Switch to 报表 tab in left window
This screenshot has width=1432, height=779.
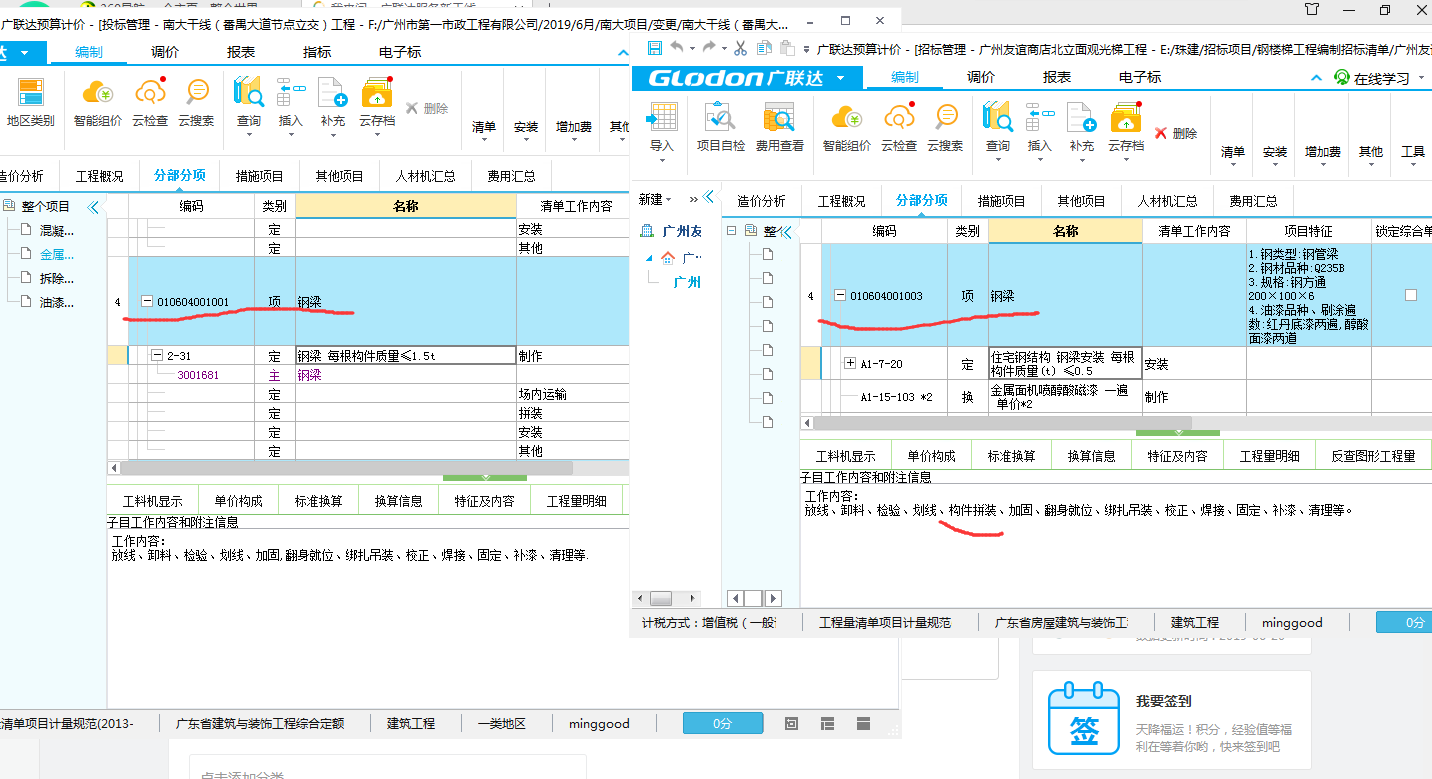(x=240, y=52)
